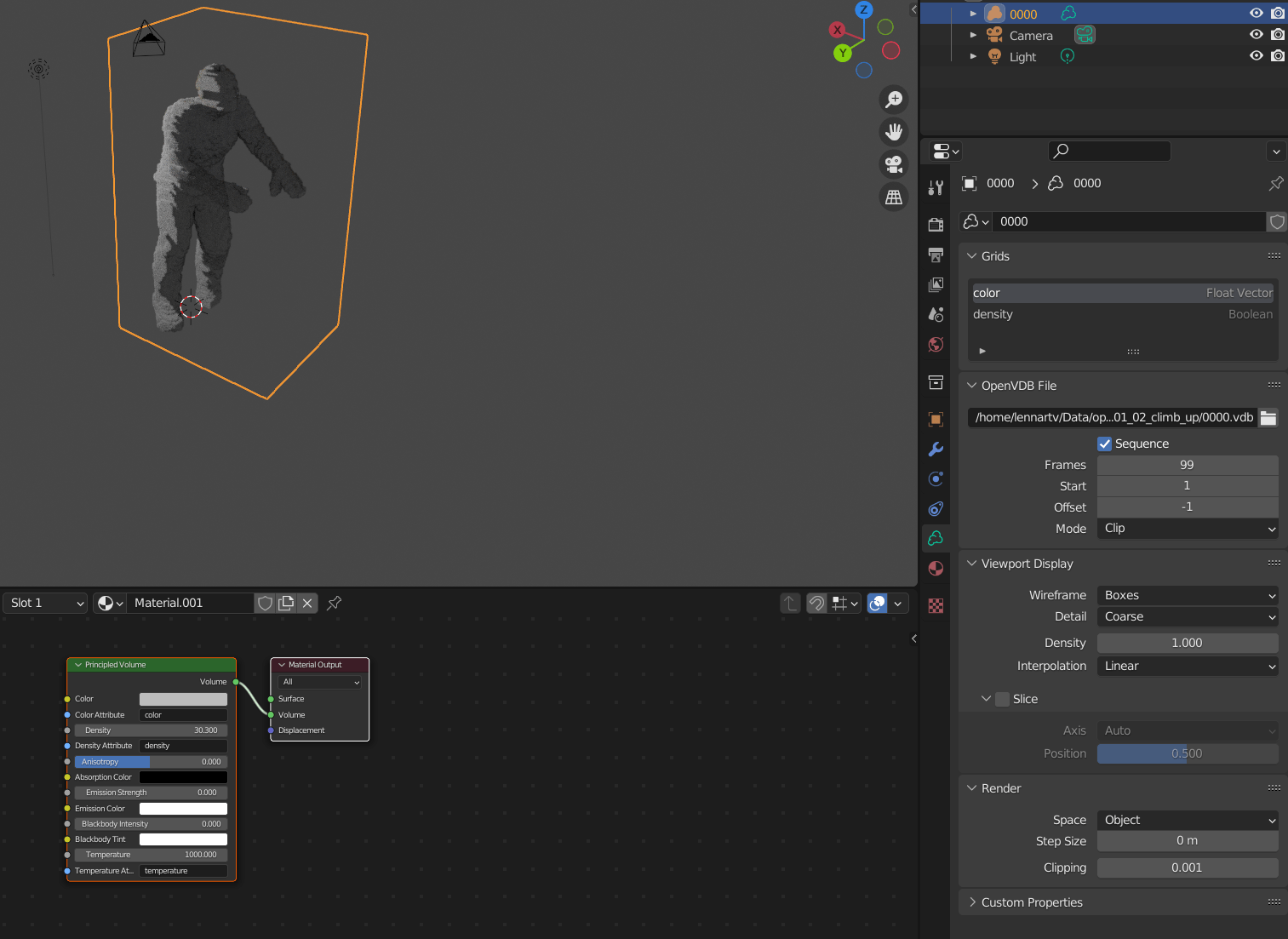Select the Material properties tab
The height and width of the screenshot is (939, 1288).
(936, 568)
